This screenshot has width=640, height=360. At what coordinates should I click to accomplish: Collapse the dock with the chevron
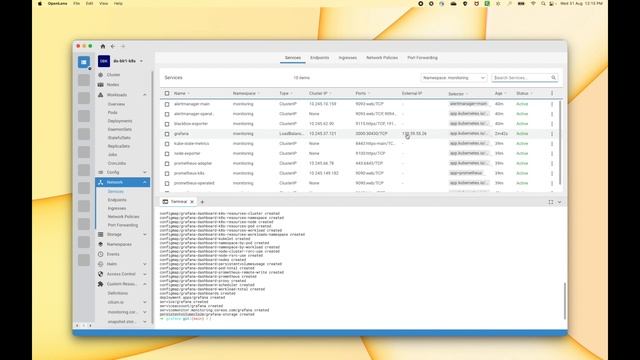tap(559, 202)
